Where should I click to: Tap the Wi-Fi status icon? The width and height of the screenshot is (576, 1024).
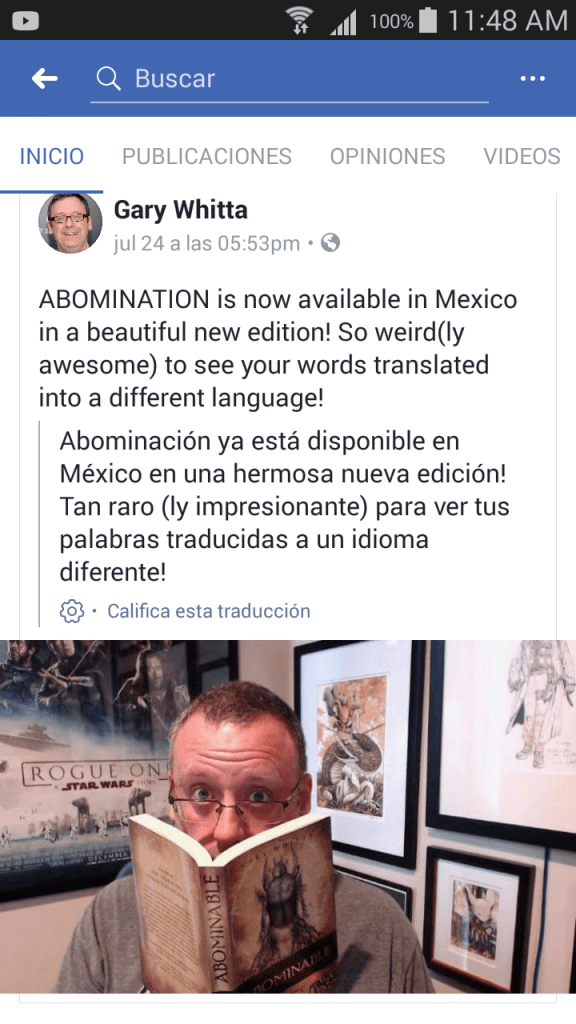coord(300,21)
